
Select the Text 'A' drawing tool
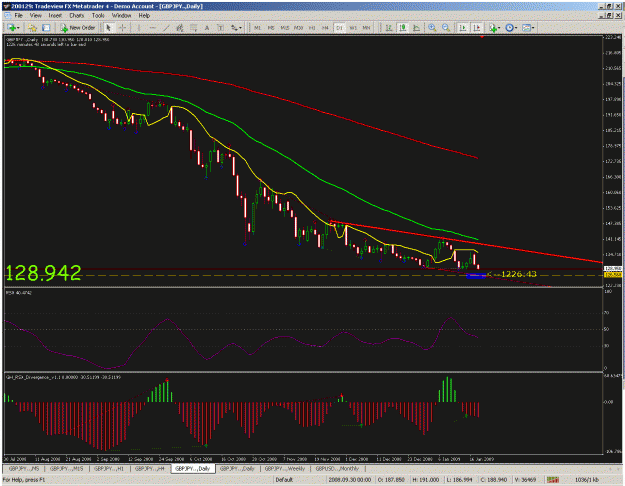click(207, 28)
